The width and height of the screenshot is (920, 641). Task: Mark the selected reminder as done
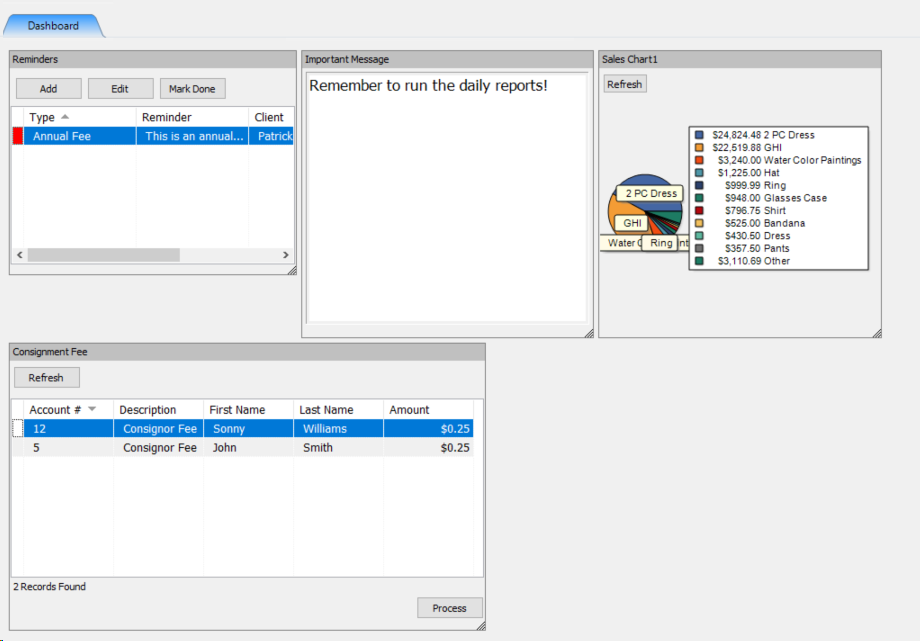(x=192, y=89)
